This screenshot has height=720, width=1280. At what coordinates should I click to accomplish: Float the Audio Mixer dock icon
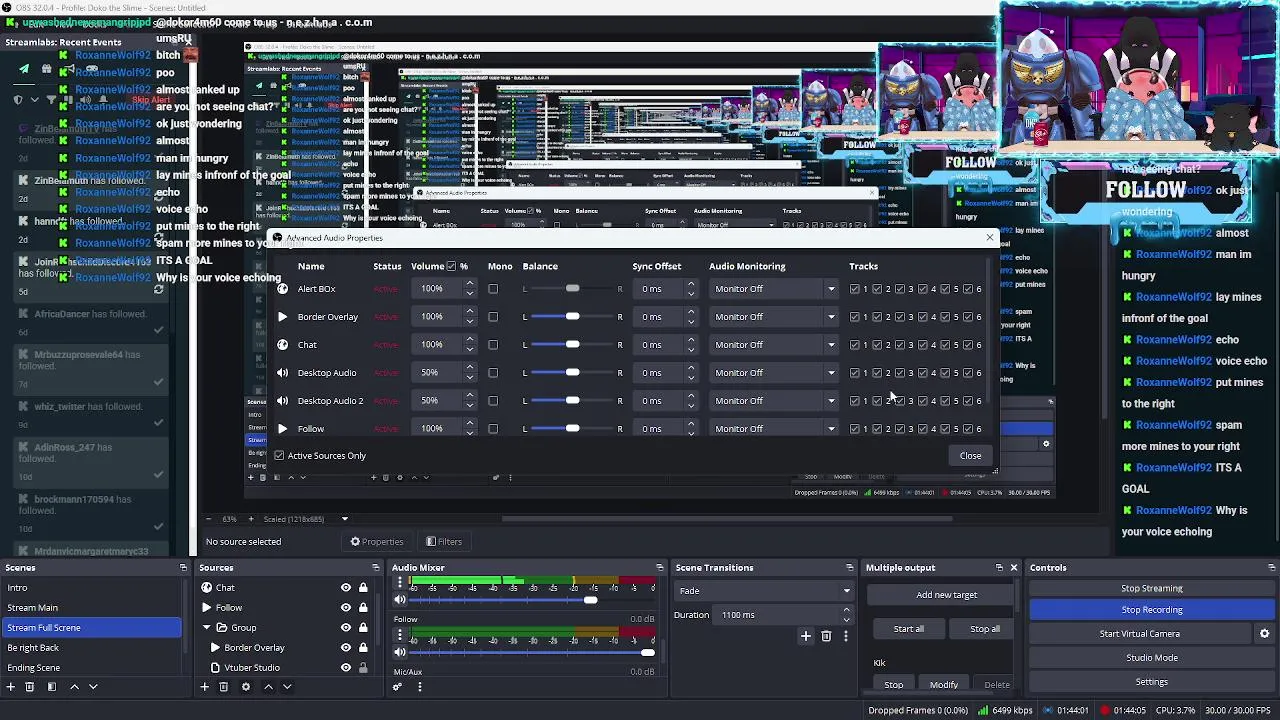click(x=659, y=568)
